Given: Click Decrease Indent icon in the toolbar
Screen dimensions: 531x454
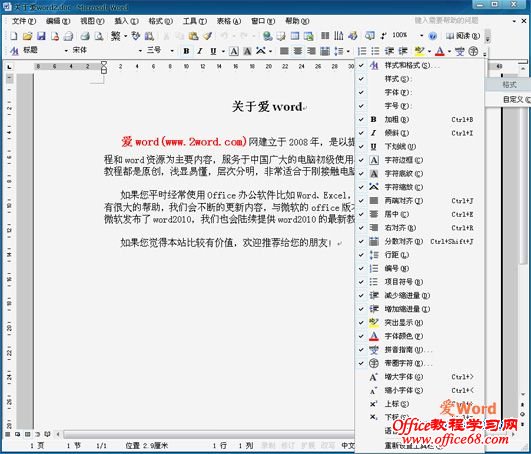Looking at the screenshot, I should pos(389,51).
